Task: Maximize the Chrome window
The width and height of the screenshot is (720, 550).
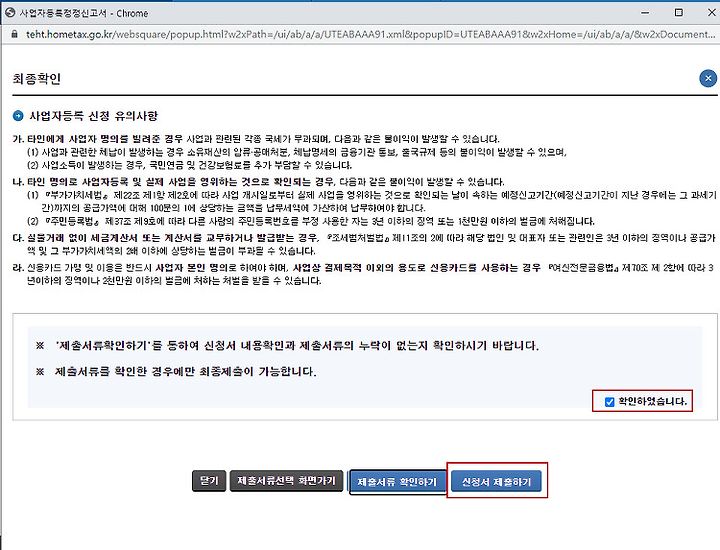Action: coord(679,12)
